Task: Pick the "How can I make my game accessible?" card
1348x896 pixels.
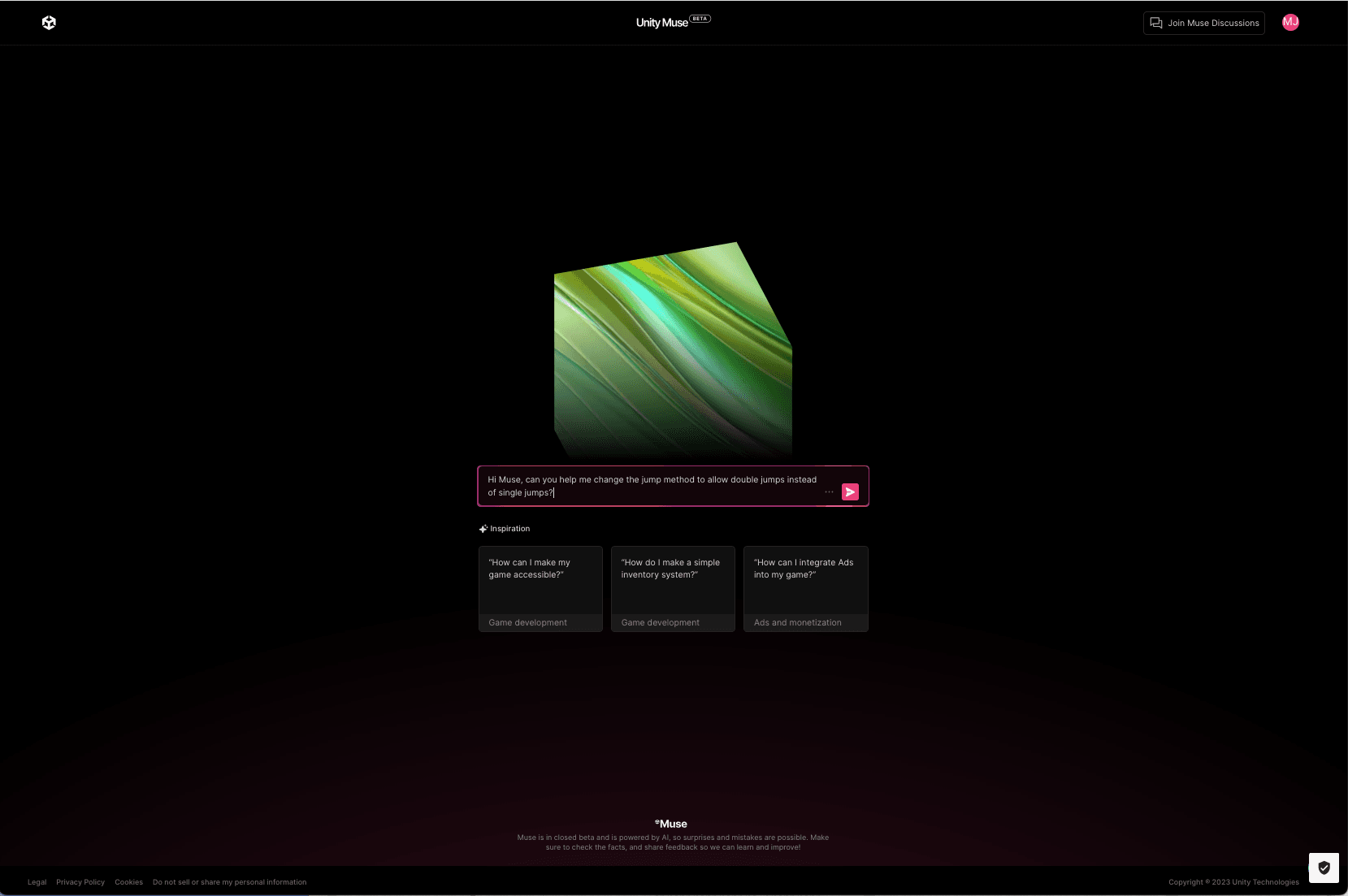Action: 540,589
